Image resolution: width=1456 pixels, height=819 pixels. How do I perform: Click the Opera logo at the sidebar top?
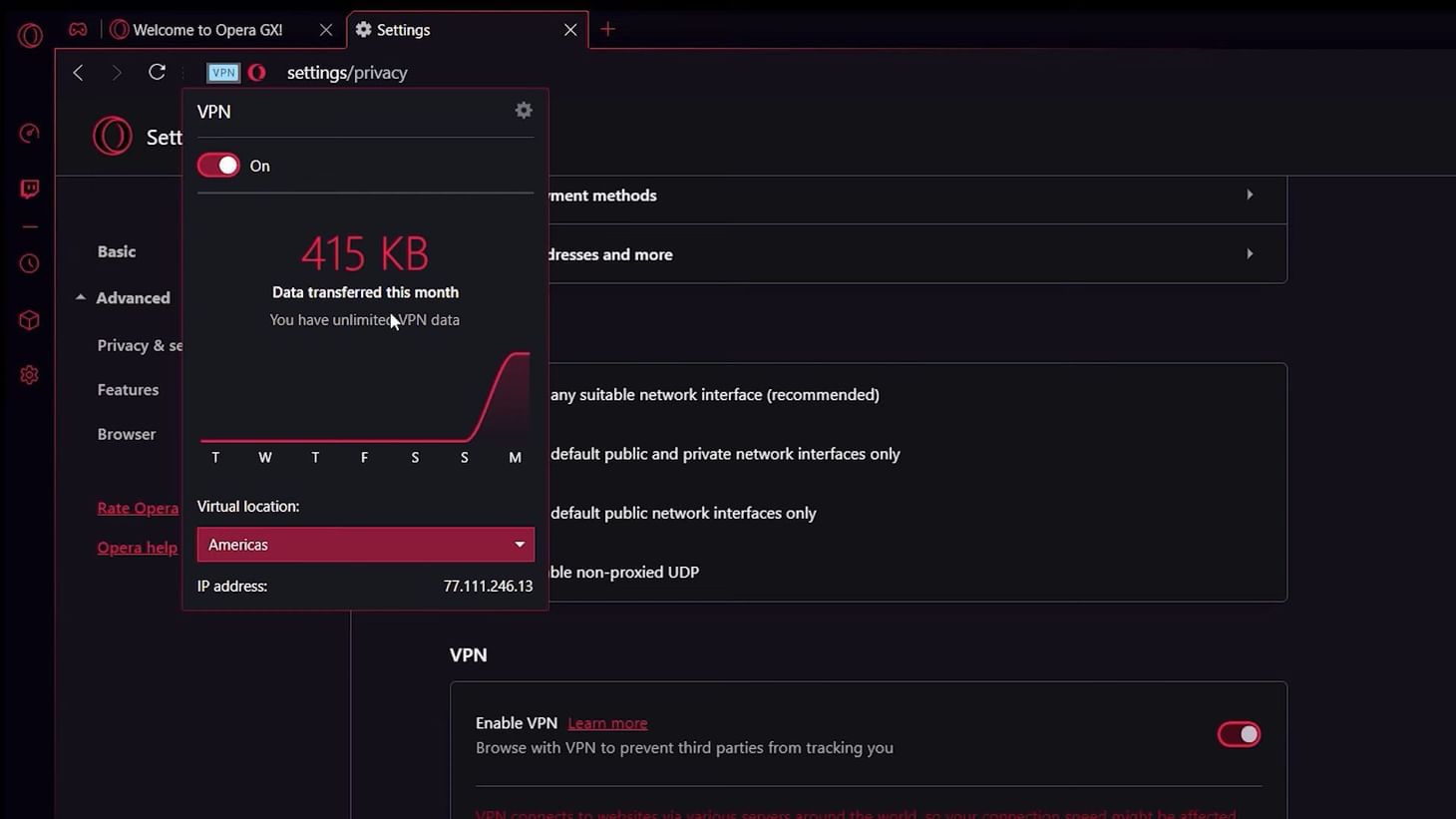coord(29,35)
